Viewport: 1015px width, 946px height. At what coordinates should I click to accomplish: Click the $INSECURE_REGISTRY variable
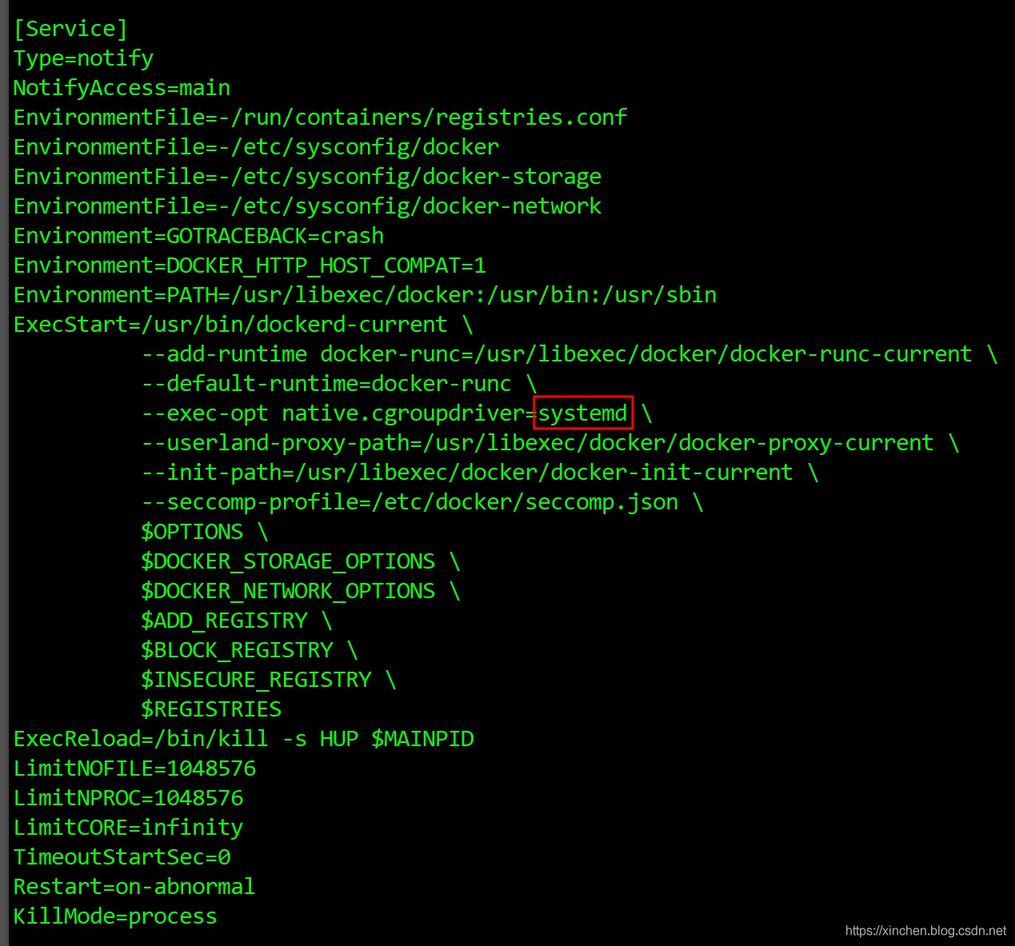(256, 680)
